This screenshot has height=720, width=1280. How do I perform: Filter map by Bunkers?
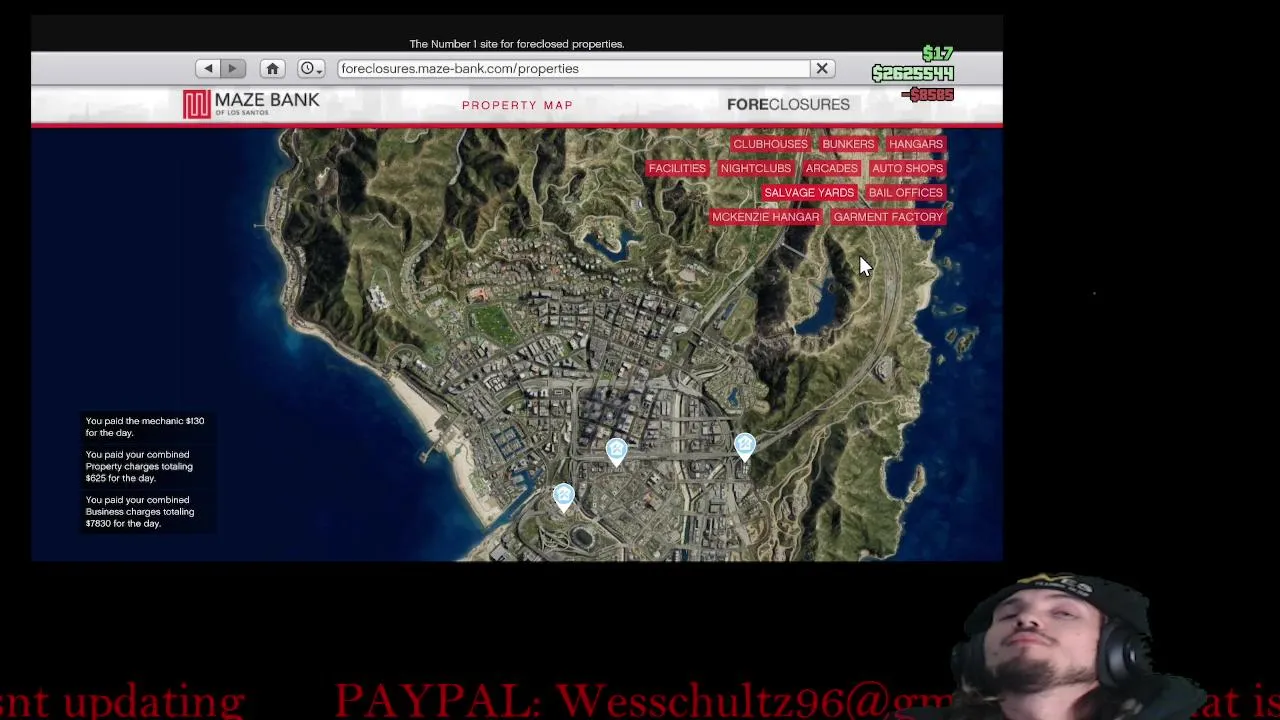[x=848, y=144]
